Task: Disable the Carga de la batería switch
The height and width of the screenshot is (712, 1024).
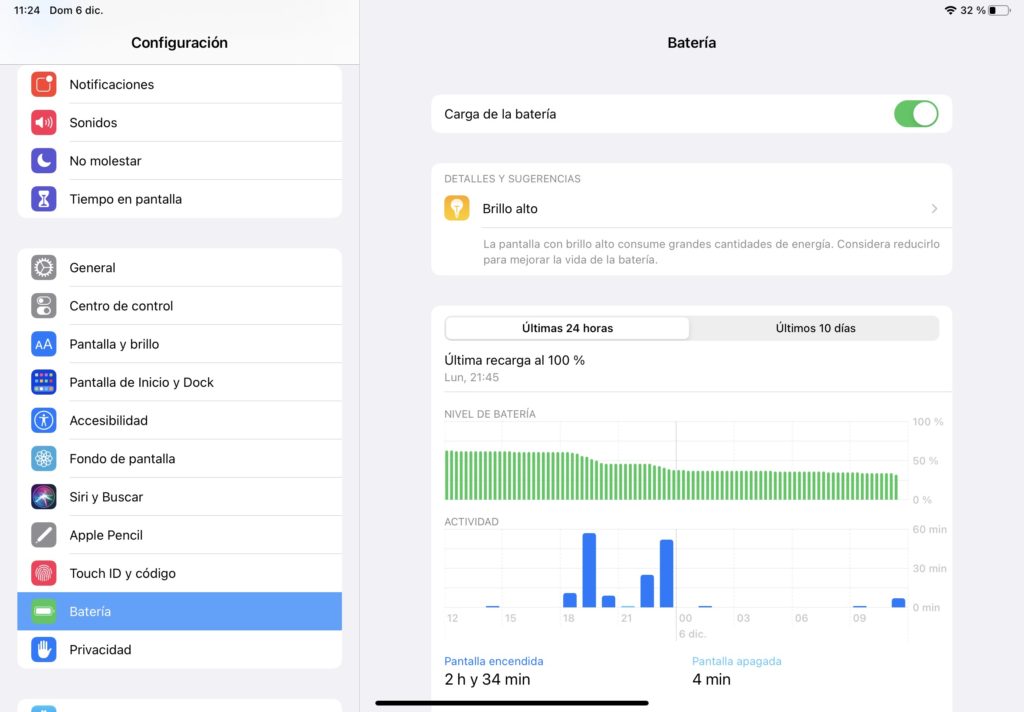Action: pos(915,114)
